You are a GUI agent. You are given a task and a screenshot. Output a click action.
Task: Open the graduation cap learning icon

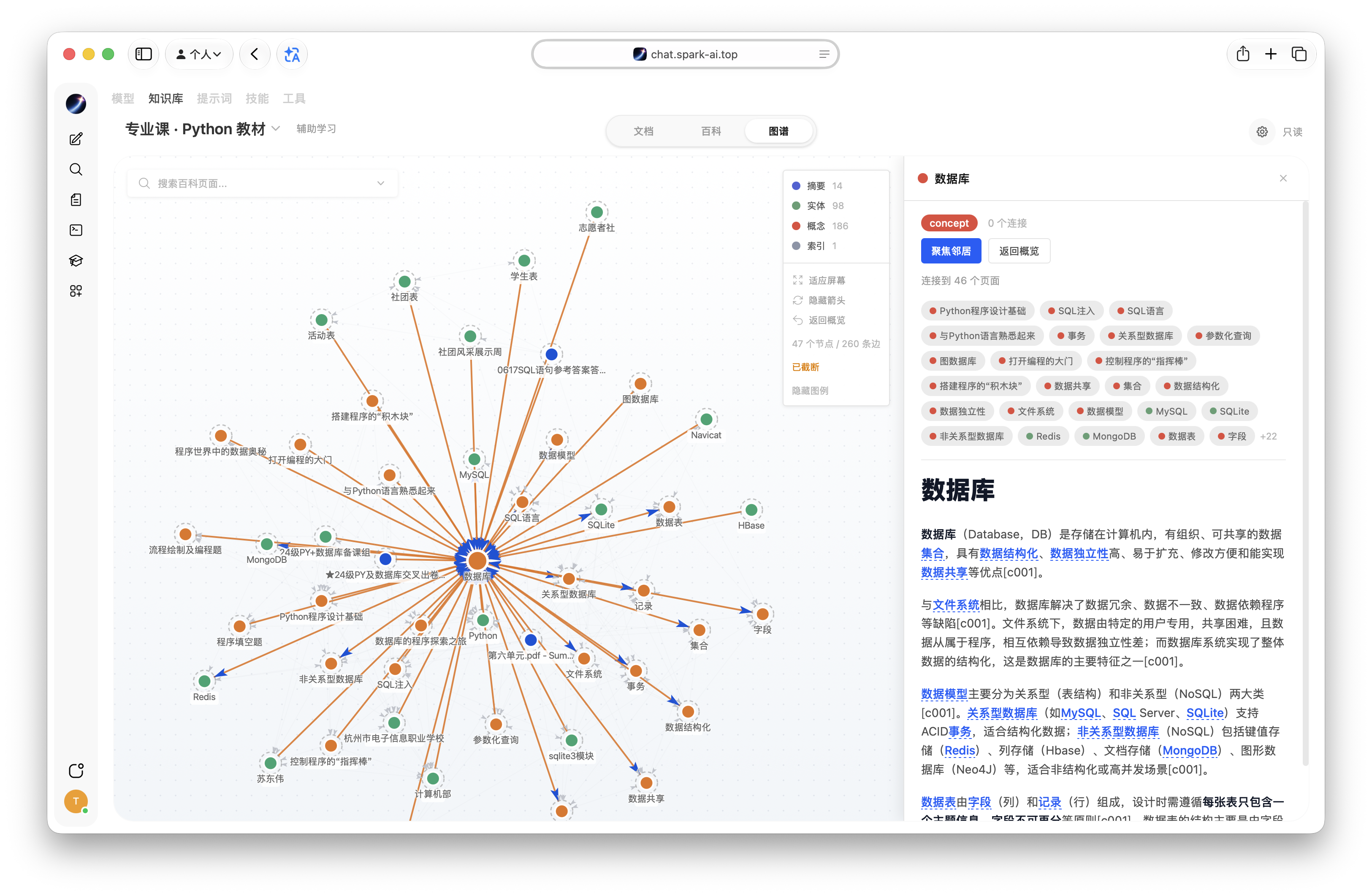(x=76, y=261)
